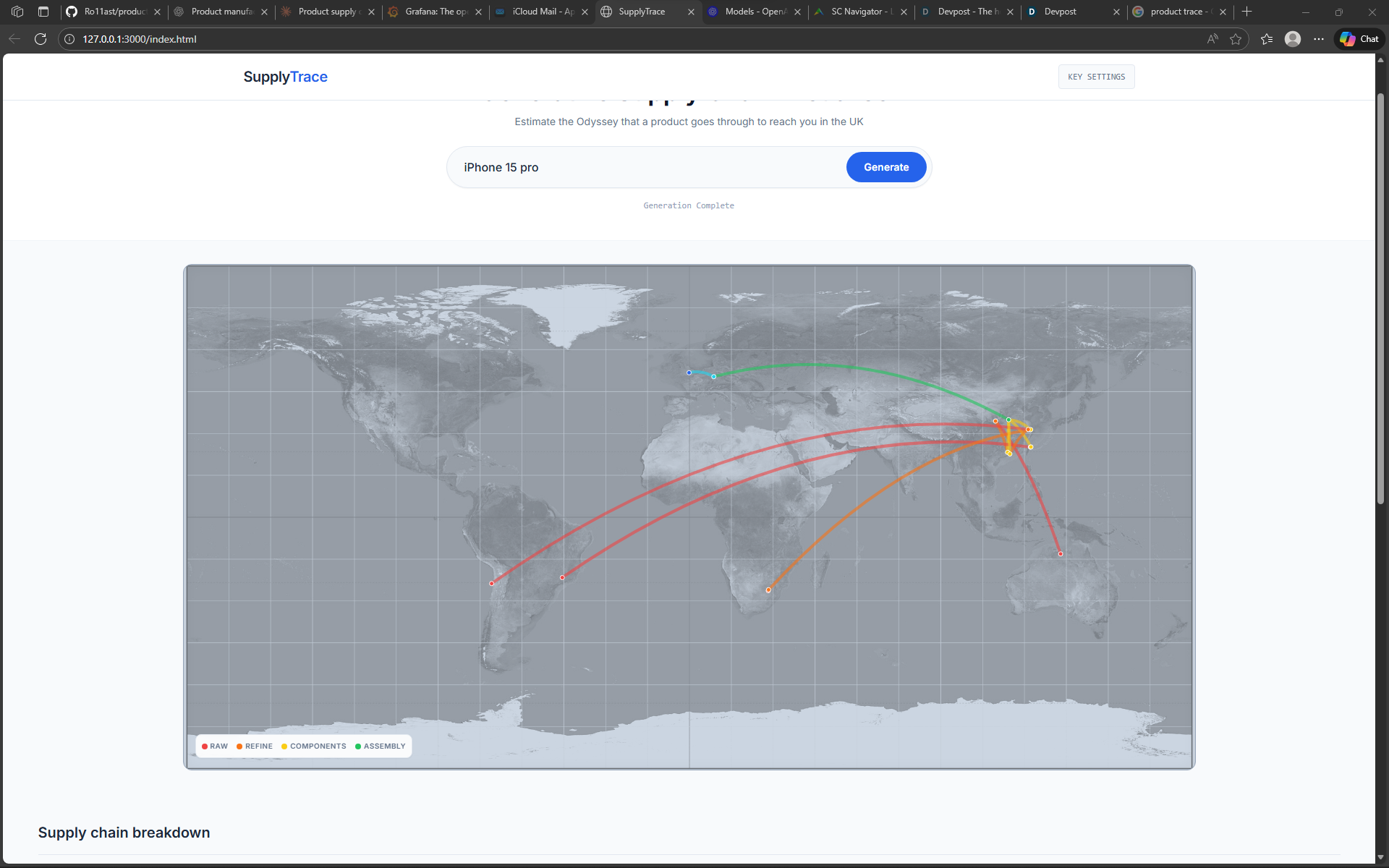Click the iPhone 15 pro product input field
1389x868 pixels.
[x=647, y=167]
